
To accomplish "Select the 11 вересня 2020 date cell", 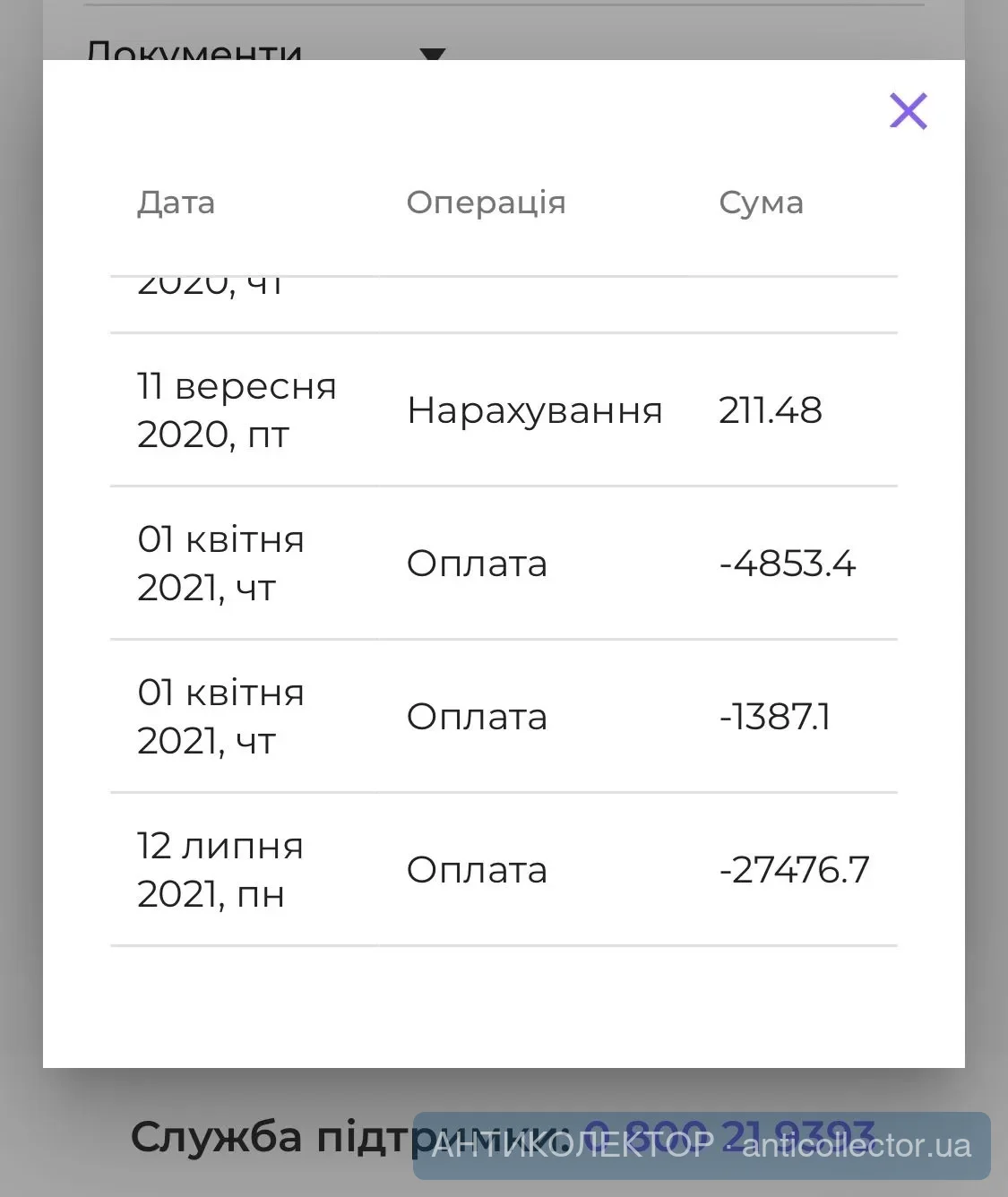I will point(237,410).
